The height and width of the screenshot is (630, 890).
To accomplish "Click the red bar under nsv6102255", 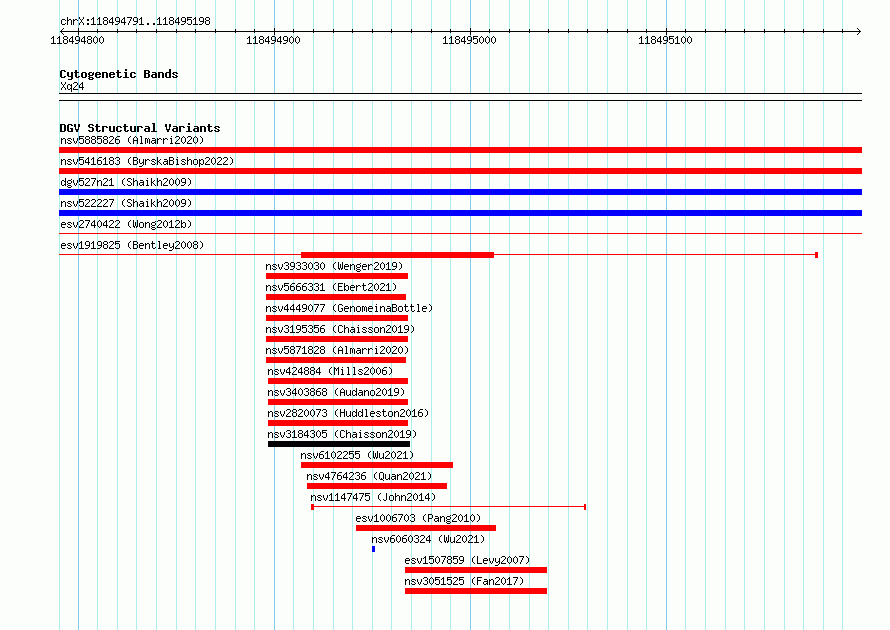I will [x=377, y=465].
